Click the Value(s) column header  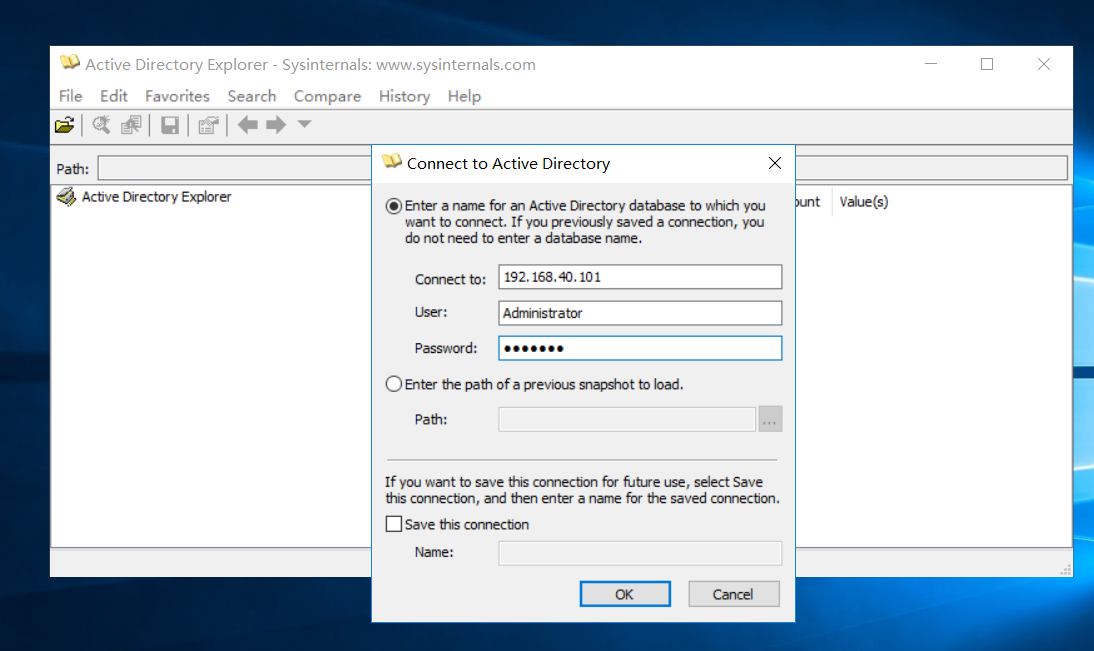(864, 202)
